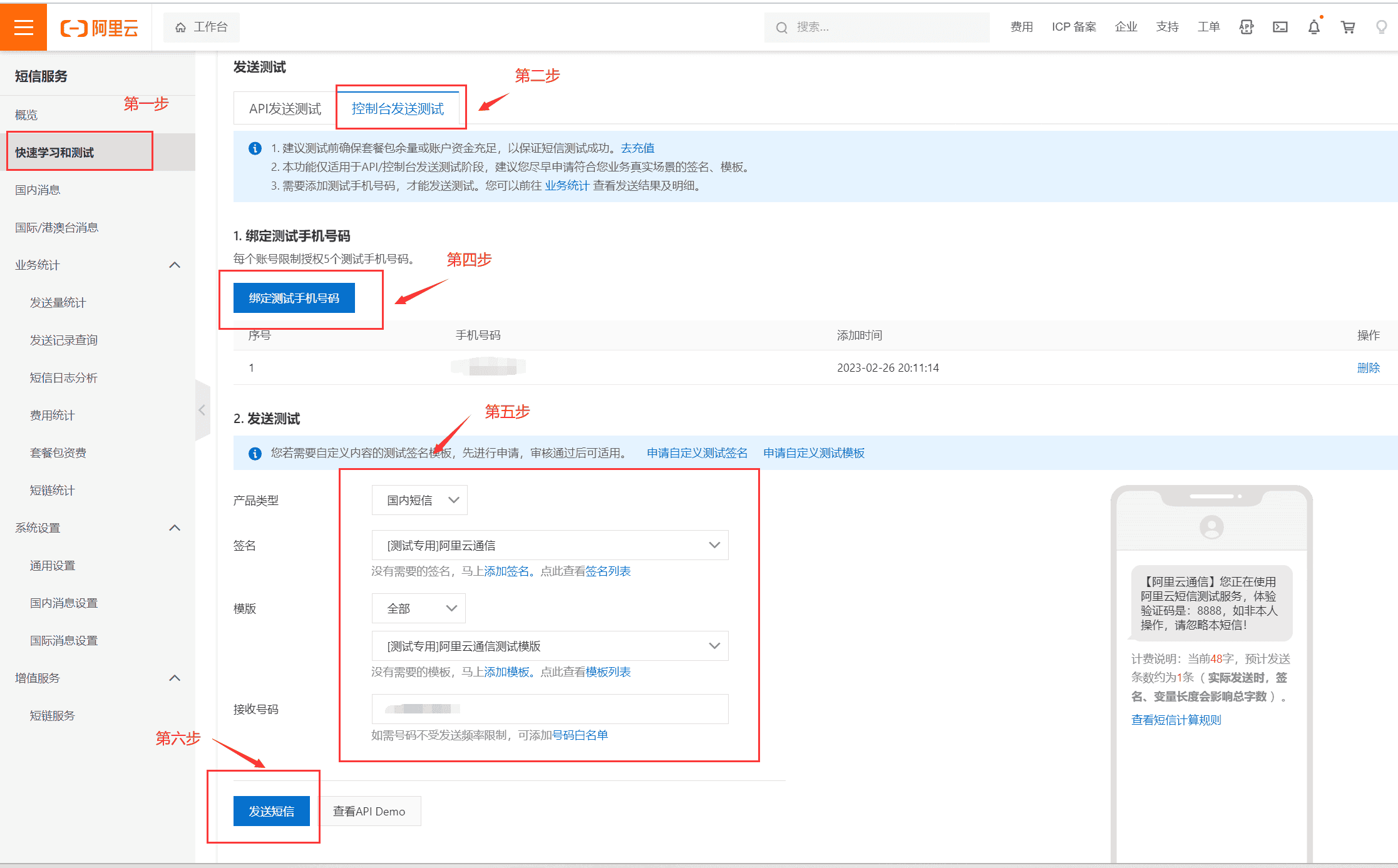Click the 发送短信 button

pyautogui.click(x=271, y=811)
